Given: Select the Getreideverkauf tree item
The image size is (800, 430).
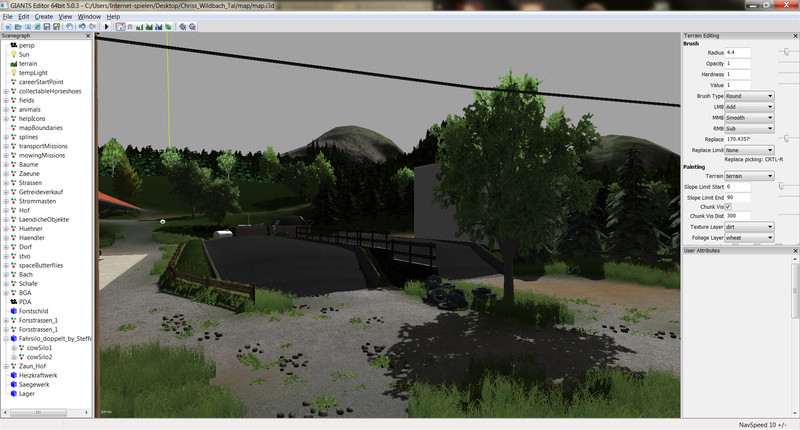Looking at the screenshot, I should tap(41, 192).
